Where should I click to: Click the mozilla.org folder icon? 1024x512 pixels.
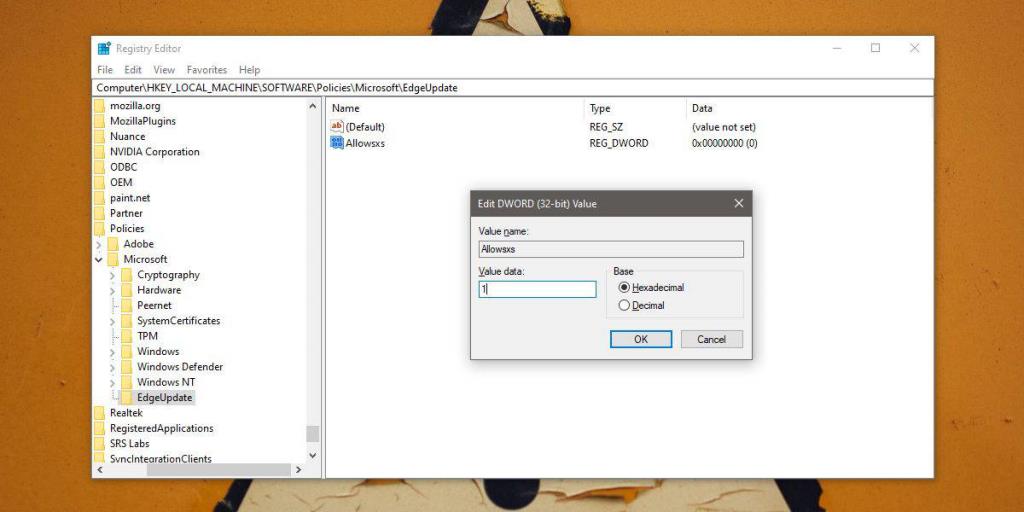pos(99,106)
